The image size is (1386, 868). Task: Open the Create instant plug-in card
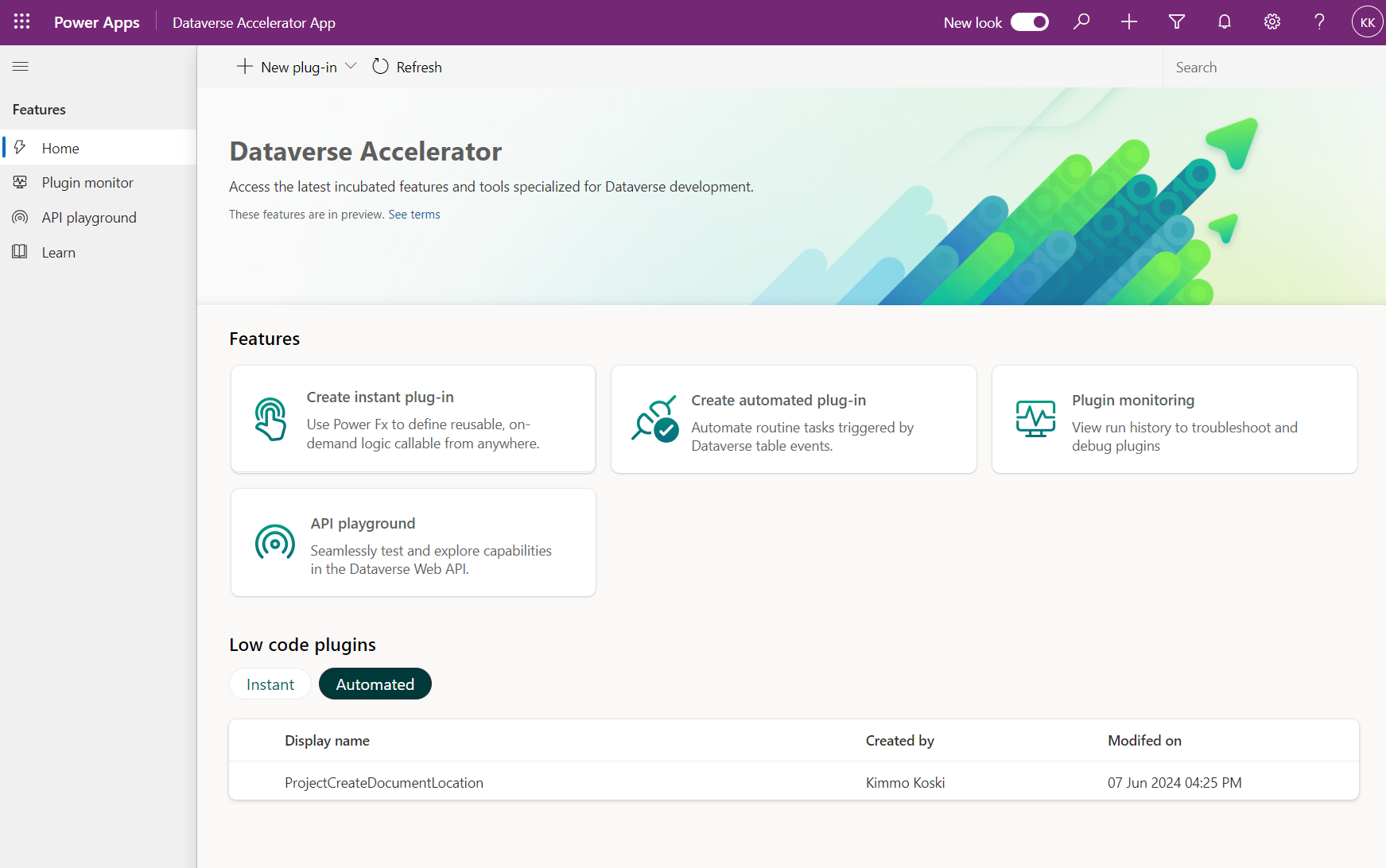coord(413,419)
